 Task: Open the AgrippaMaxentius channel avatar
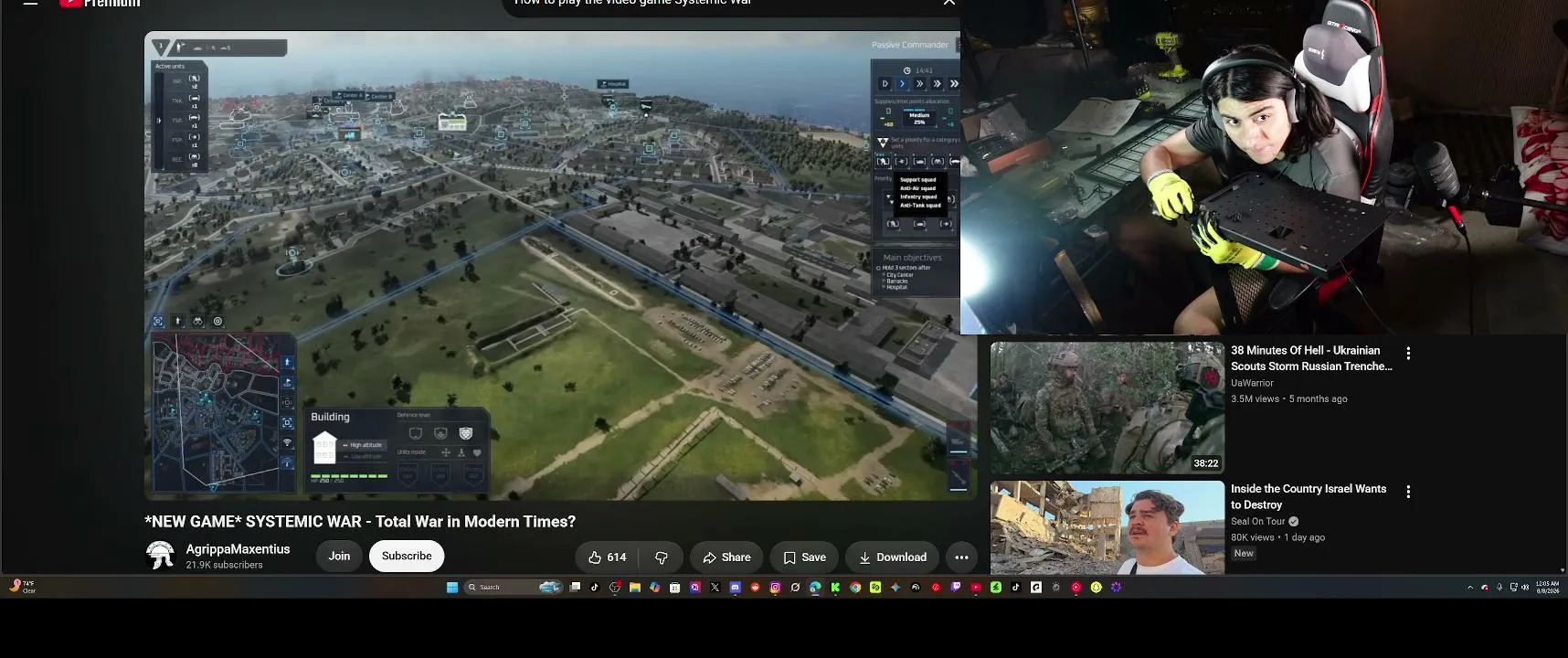161,555
